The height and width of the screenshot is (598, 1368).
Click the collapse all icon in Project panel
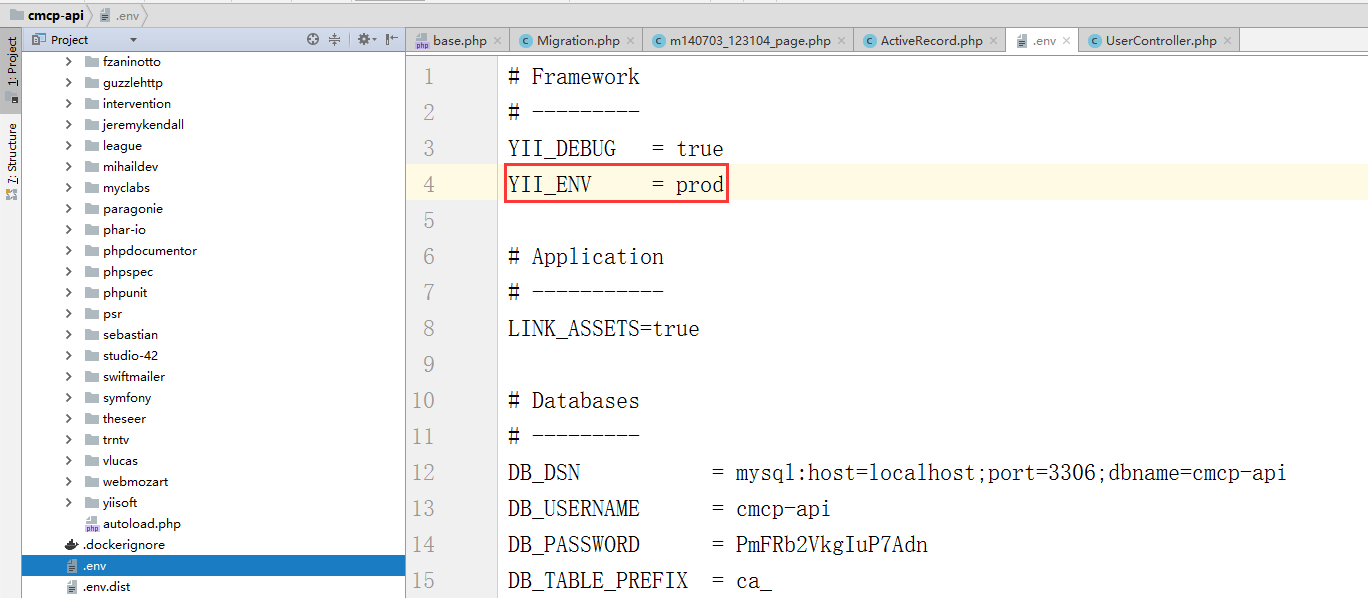(335, 39)
